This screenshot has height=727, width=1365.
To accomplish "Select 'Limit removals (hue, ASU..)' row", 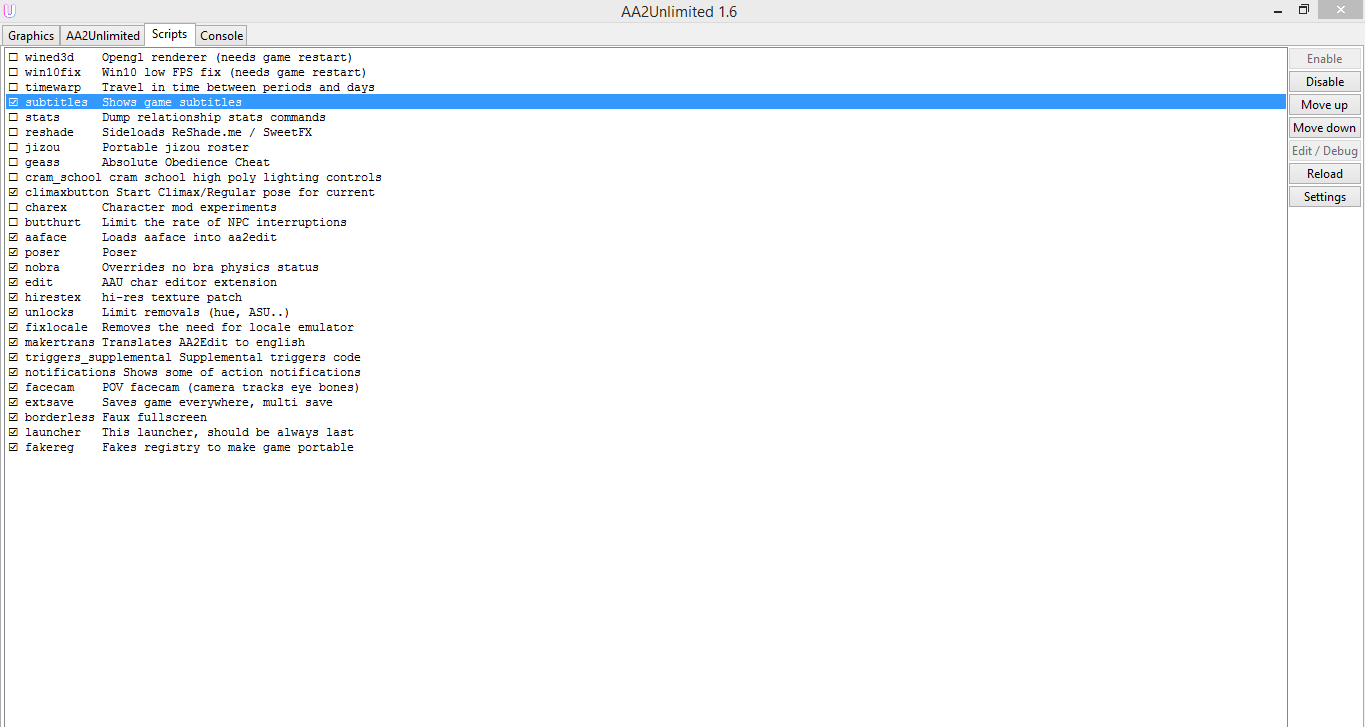I will pyautogui.click(x=645, y=312).
